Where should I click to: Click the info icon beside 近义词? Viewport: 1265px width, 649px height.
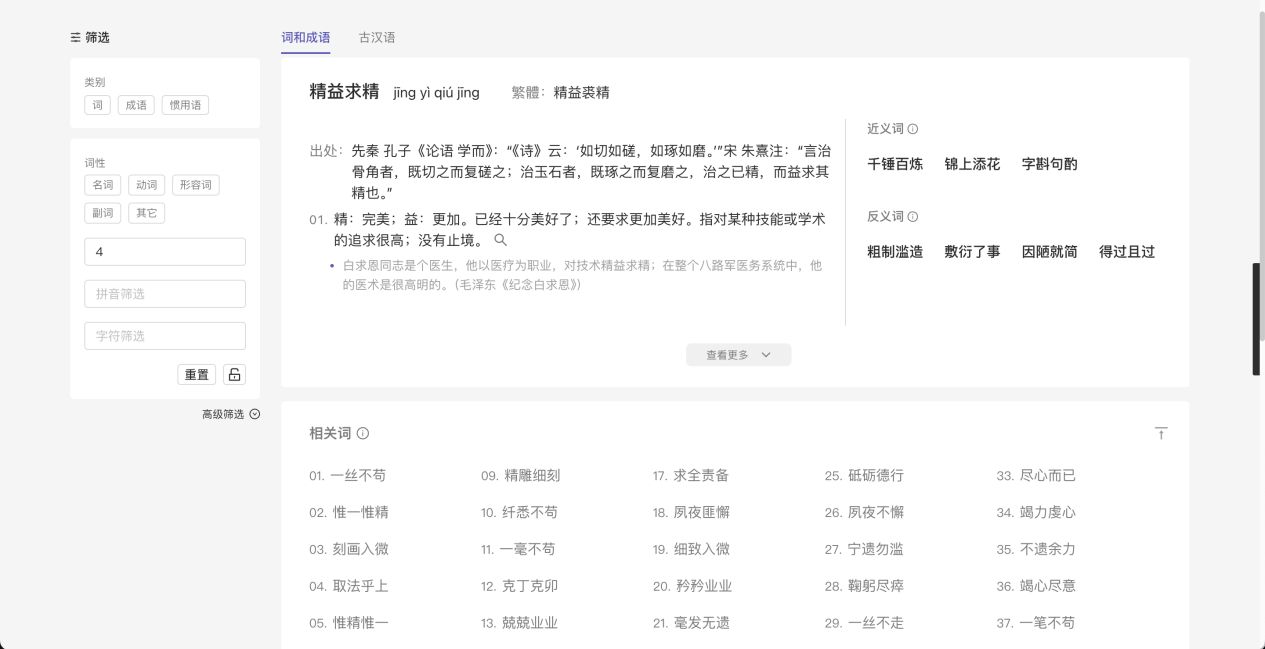(x=913, y=129)
